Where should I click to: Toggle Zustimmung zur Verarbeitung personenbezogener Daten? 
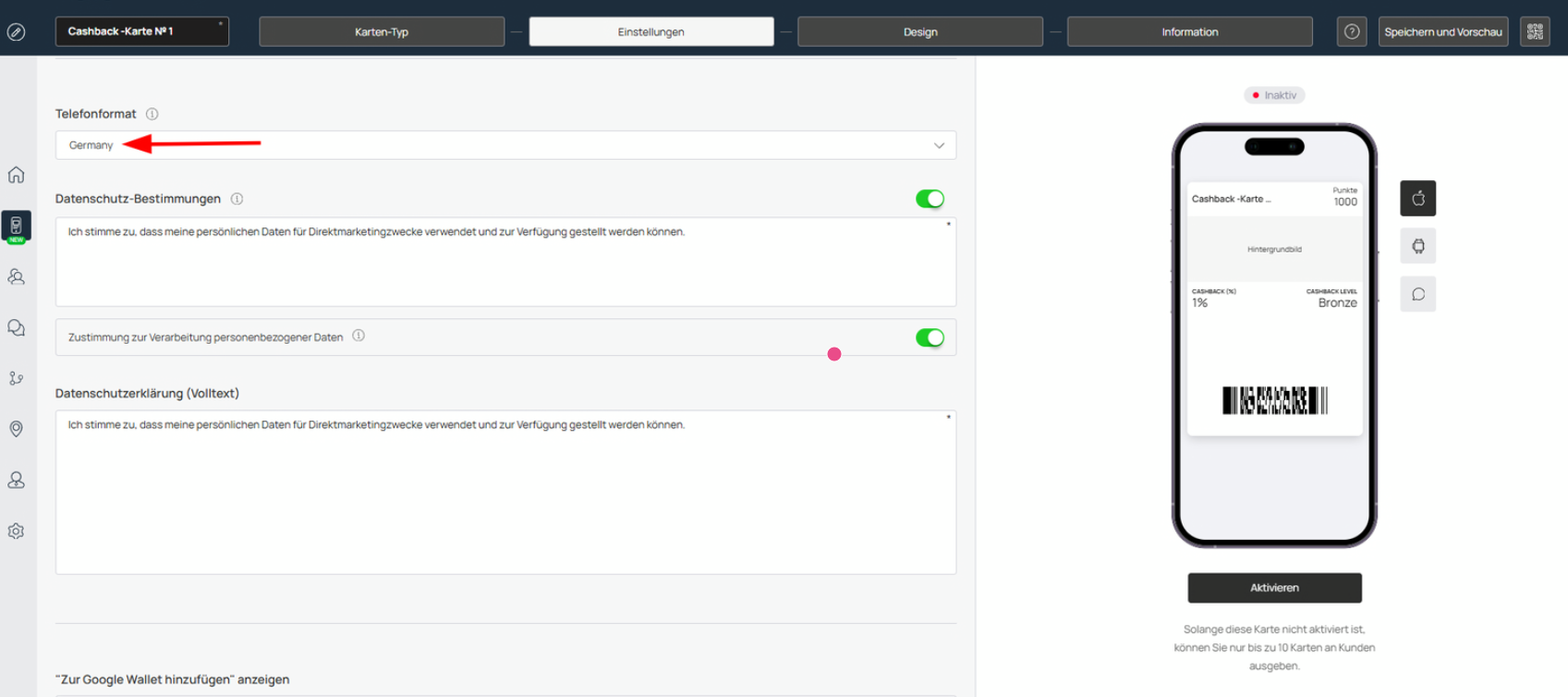coord(930,337)
